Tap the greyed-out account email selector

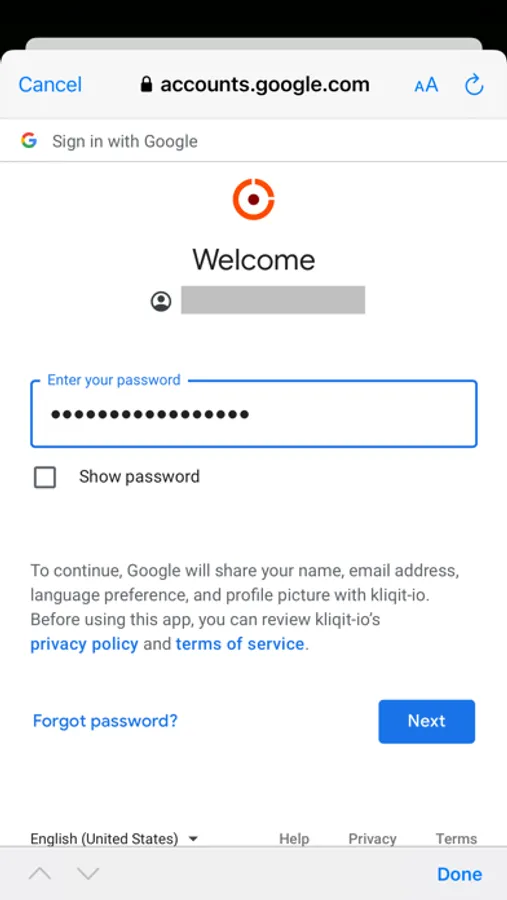273,300
